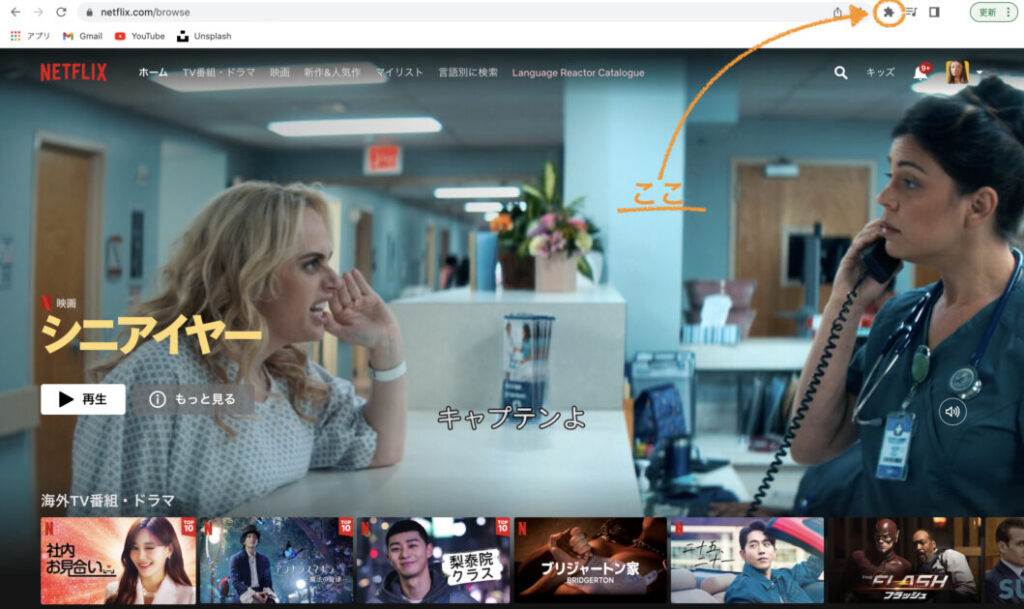The image size is (1024, 609).
Task: Click the Netflix logo
Action: pyautogui.click(x=73, y=73)
